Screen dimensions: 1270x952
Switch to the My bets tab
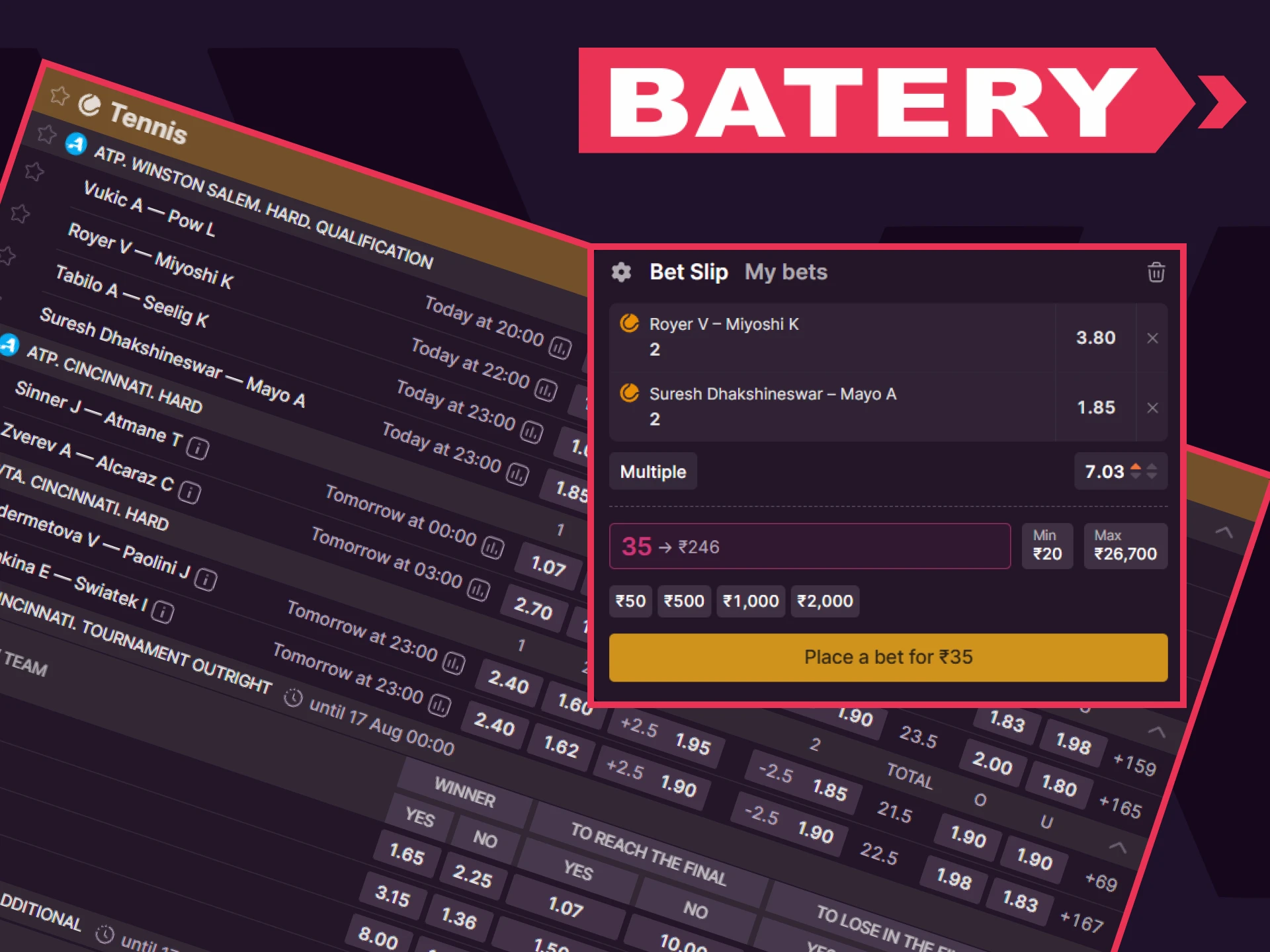coord(786,272)
